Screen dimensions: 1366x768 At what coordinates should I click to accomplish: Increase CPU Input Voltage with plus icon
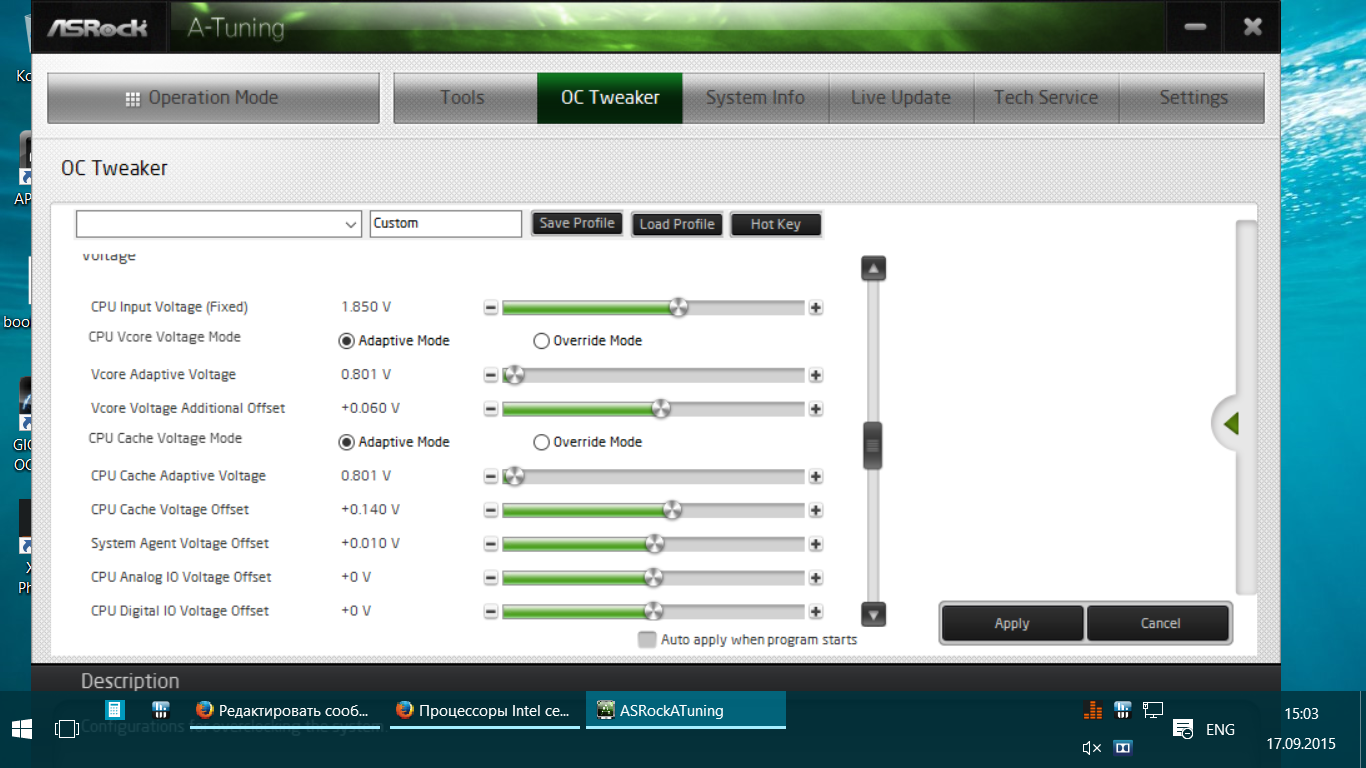pos(816,308)
